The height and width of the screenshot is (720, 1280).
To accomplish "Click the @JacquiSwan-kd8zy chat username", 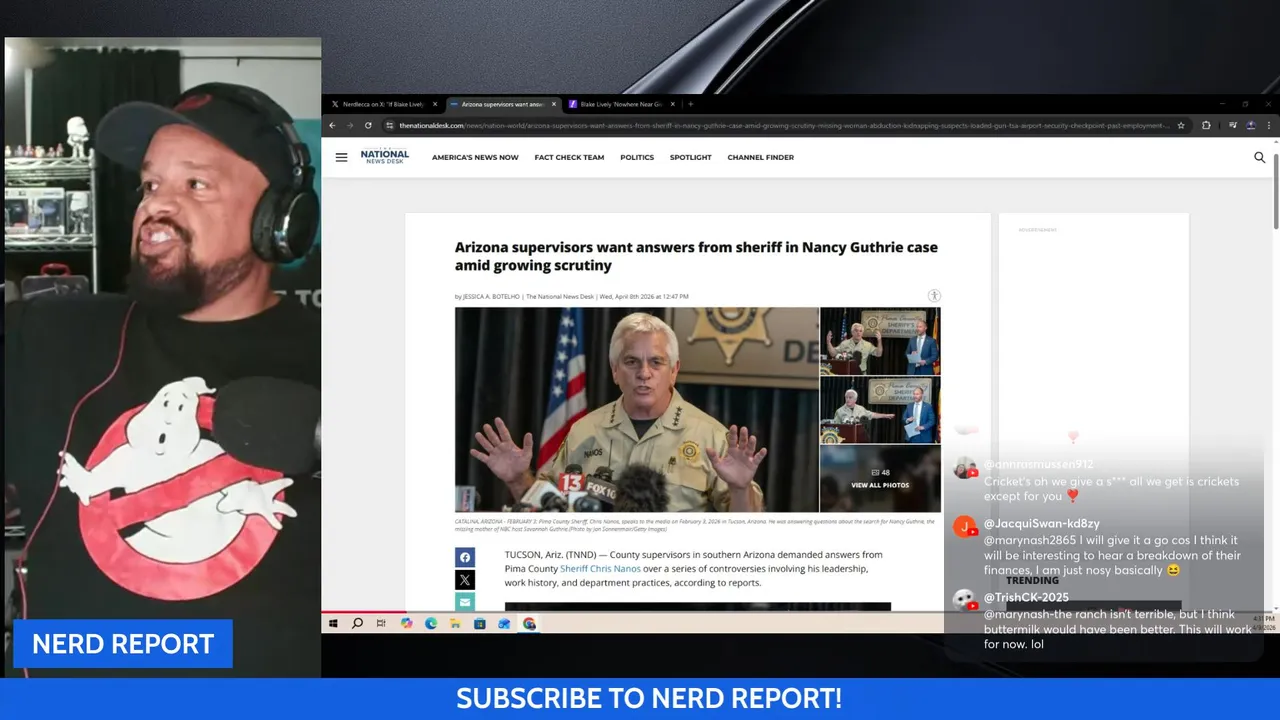I will [1041, 523].
